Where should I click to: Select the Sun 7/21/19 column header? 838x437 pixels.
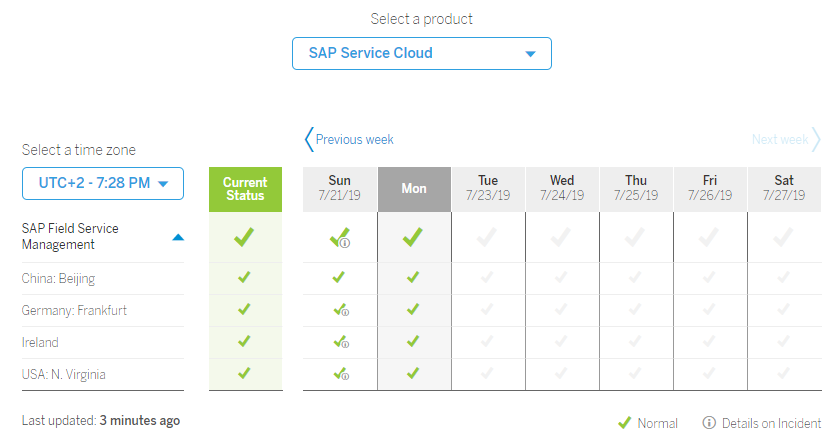pos(339,189)
